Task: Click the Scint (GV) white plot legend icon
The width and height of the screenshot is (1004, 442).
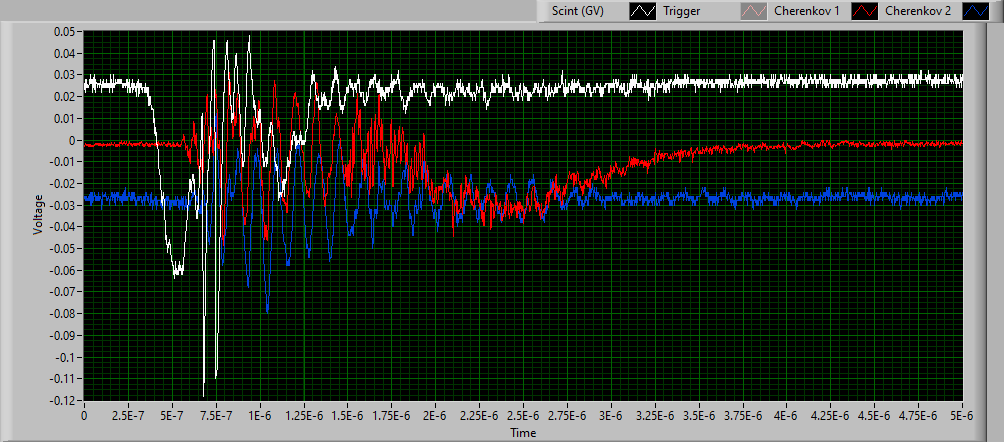Action: tap(643, 12)
